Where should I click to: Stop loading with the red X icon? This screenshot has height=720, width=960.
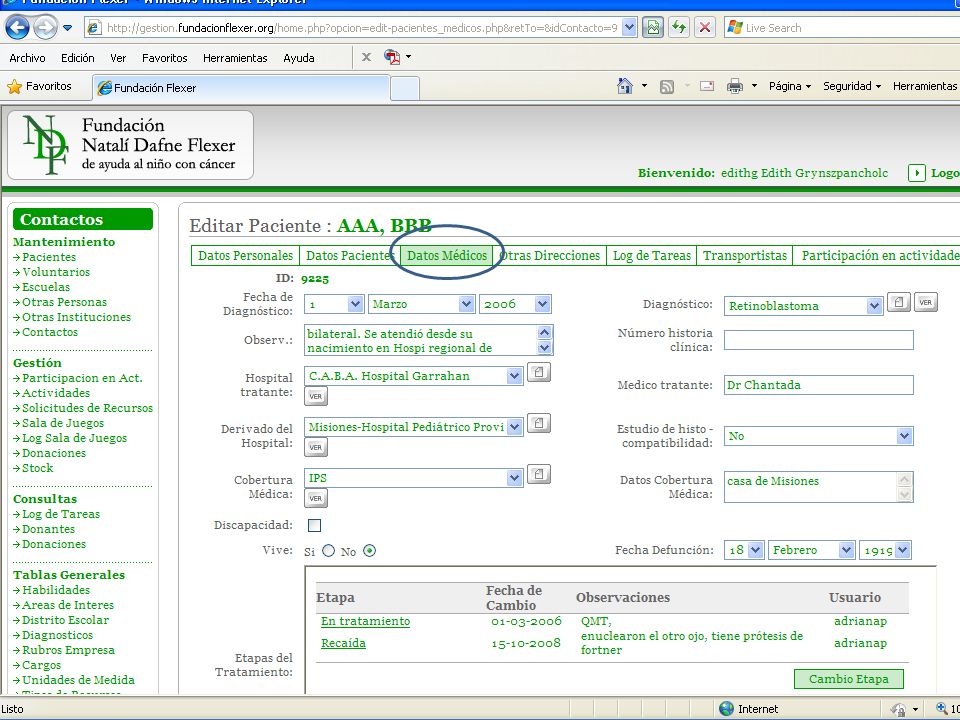(705, 28)
